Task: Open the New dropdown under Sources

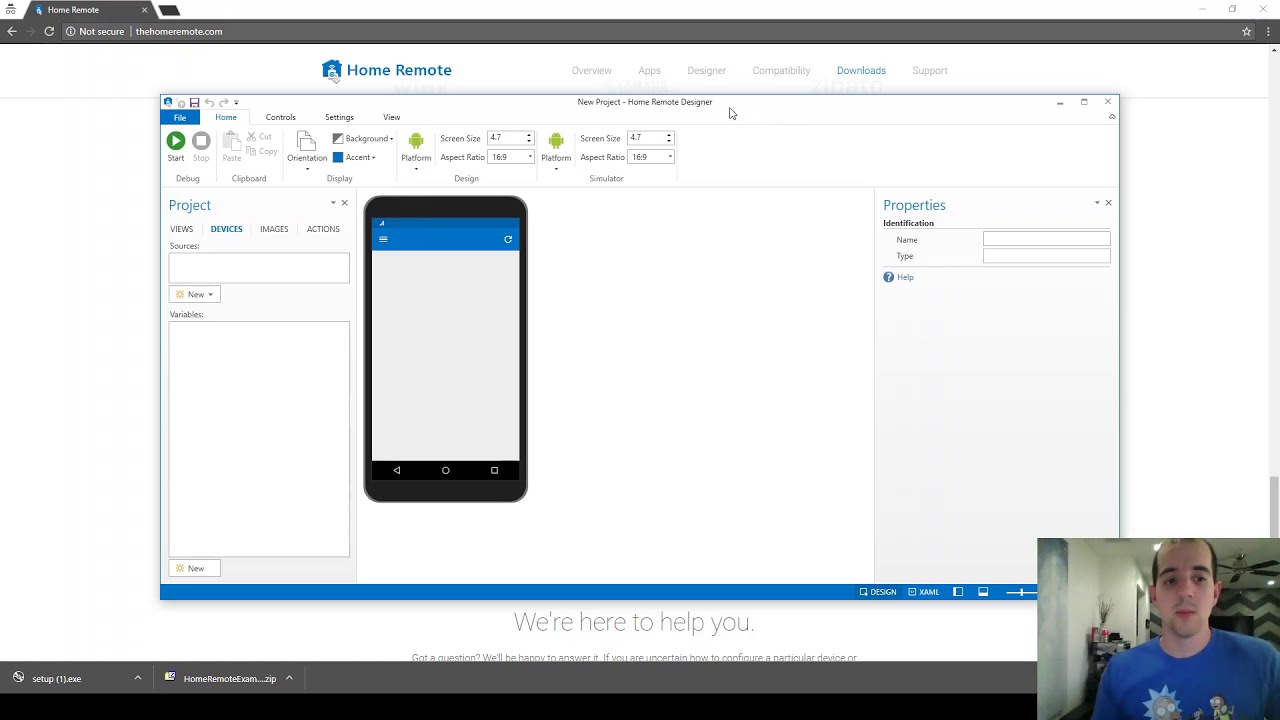Action: click(194, 294)
